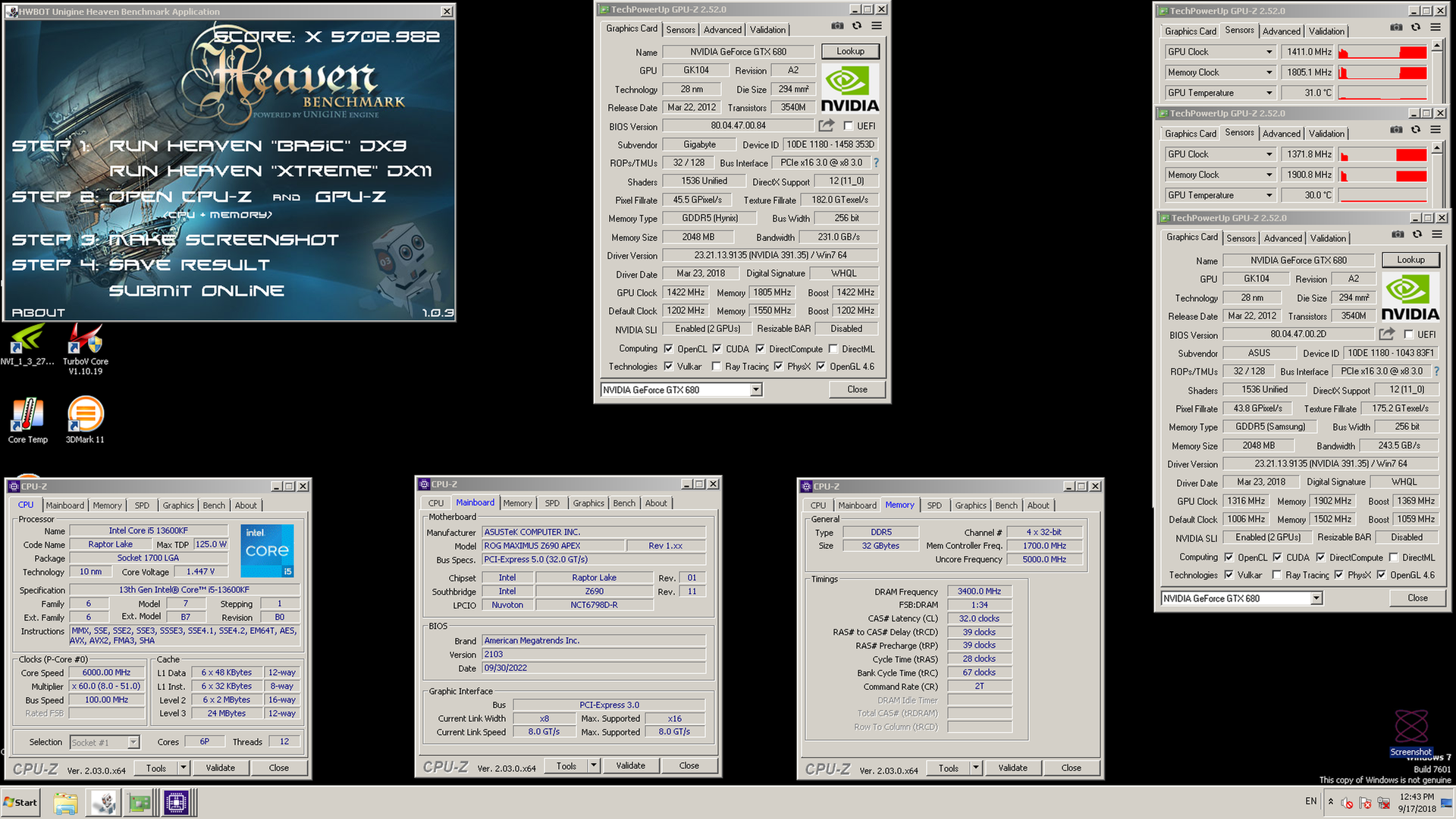Click Lookup in the ASUS GPU-Z window
The width and height of the screenshot is (1456, 819).
click(x=1410, y=259)
